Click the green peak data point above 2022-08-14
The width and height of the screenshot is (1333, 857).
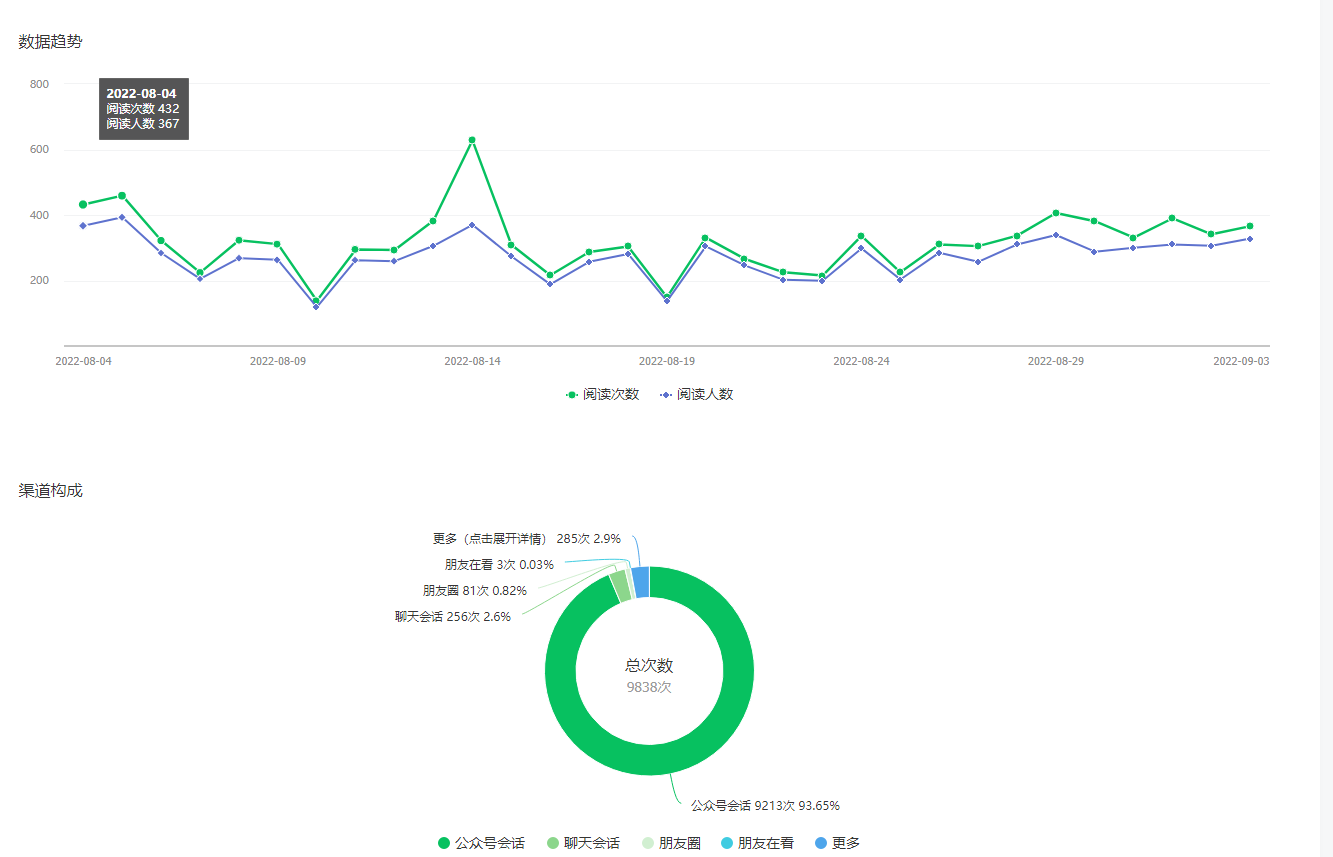(x=472, y=140)
